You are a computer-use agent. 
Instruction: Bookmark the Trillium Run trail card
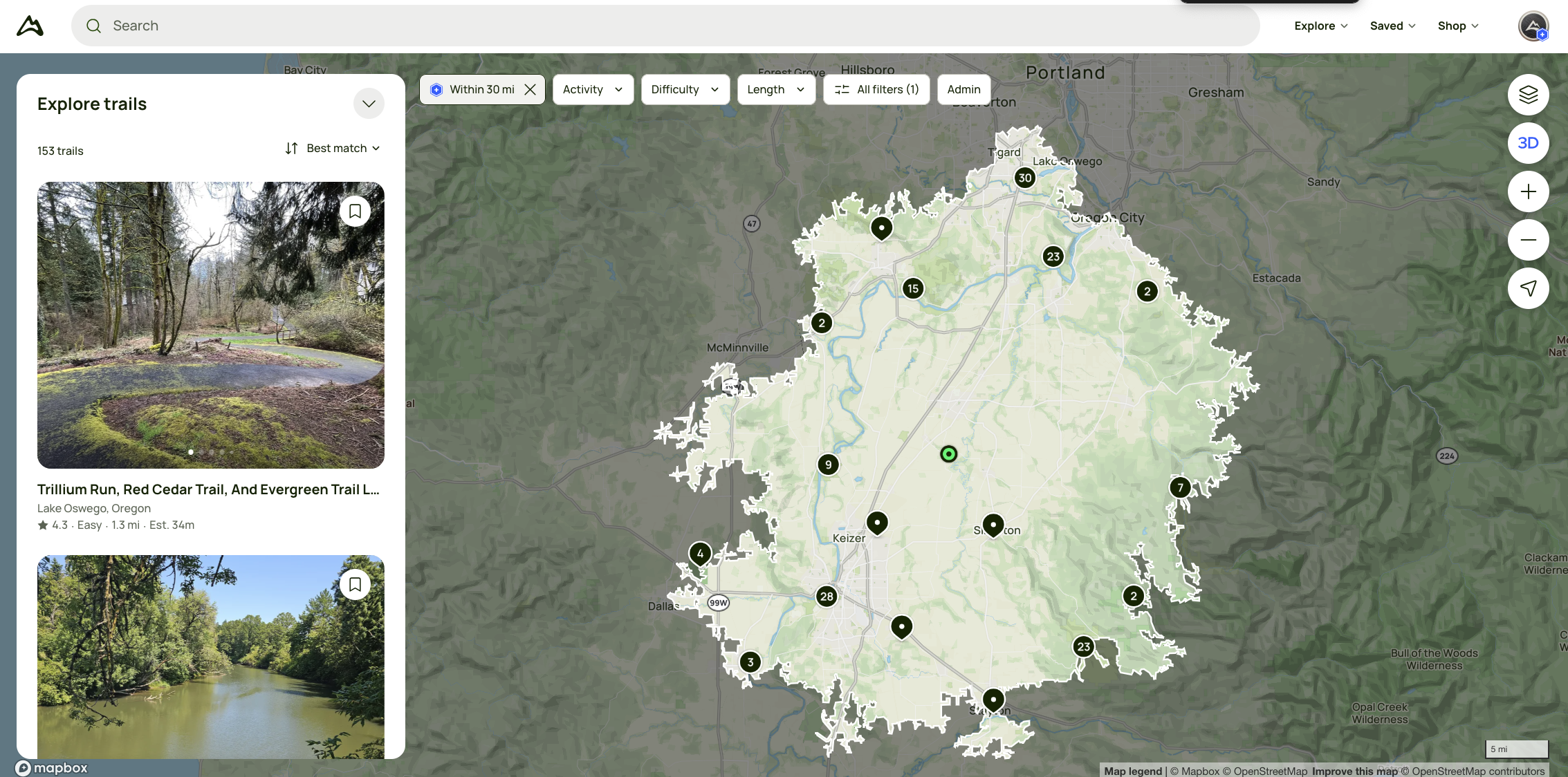pos(355,211)
